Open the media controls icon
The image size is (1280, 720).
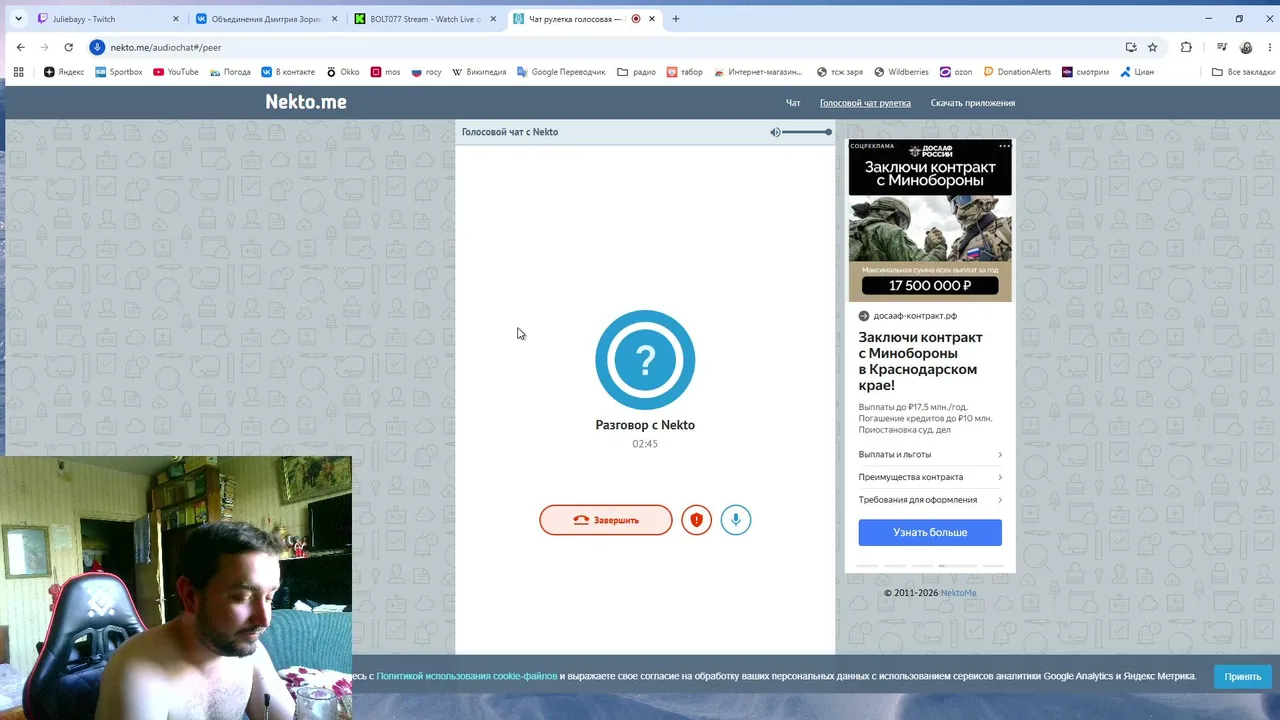point(1222,47)
